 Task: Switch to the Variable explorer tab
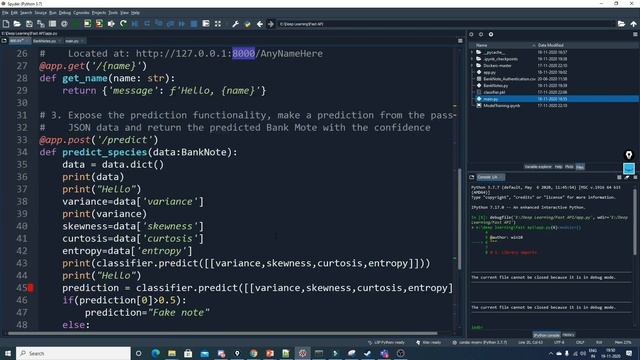pyautogui.click(x=538, y=167)
